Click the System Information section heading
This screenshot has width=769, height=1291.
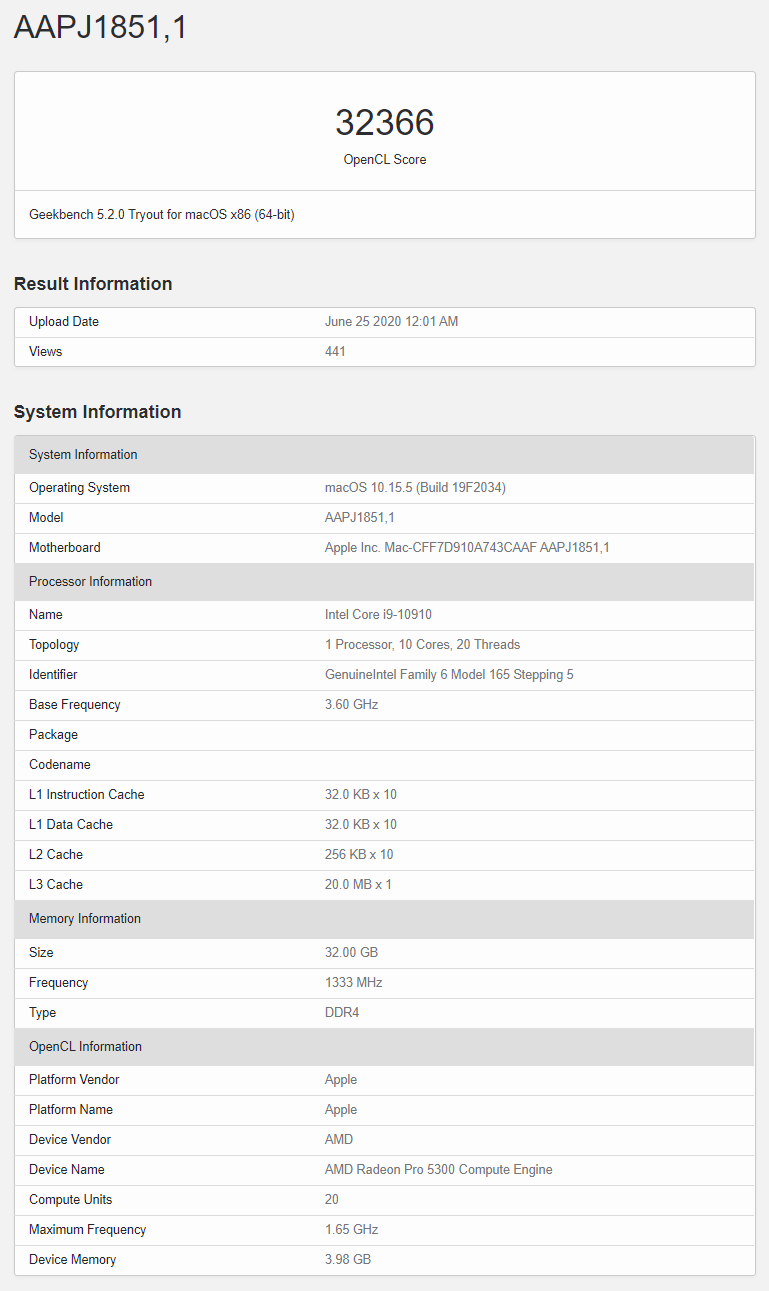(x=97, y=412)
